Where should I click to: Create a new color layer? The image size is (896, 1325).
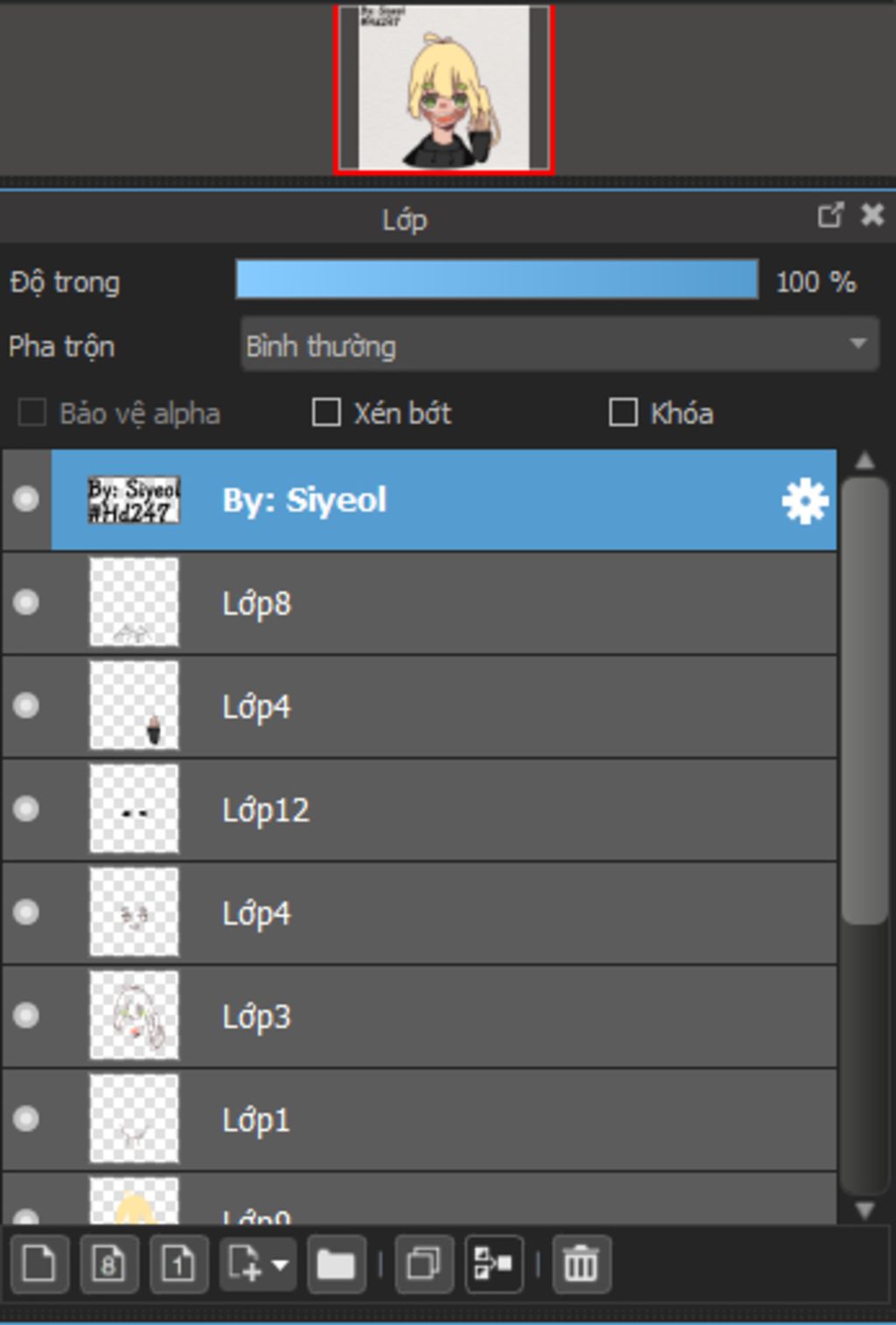coord(38,1264)
